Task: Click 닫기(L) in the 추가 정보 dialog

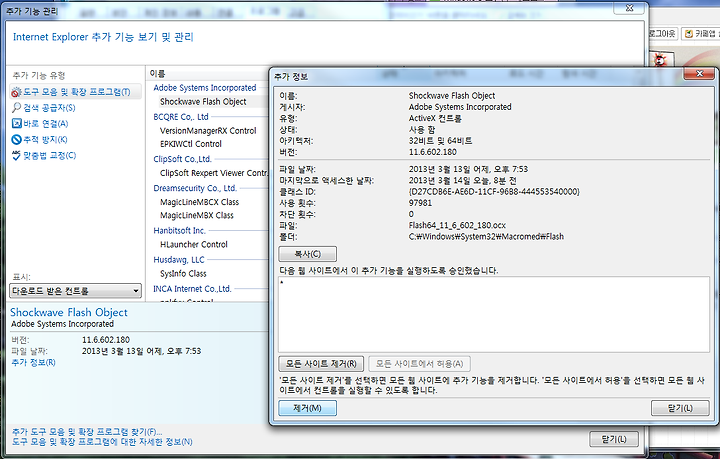Action: [x=680, y=408]
